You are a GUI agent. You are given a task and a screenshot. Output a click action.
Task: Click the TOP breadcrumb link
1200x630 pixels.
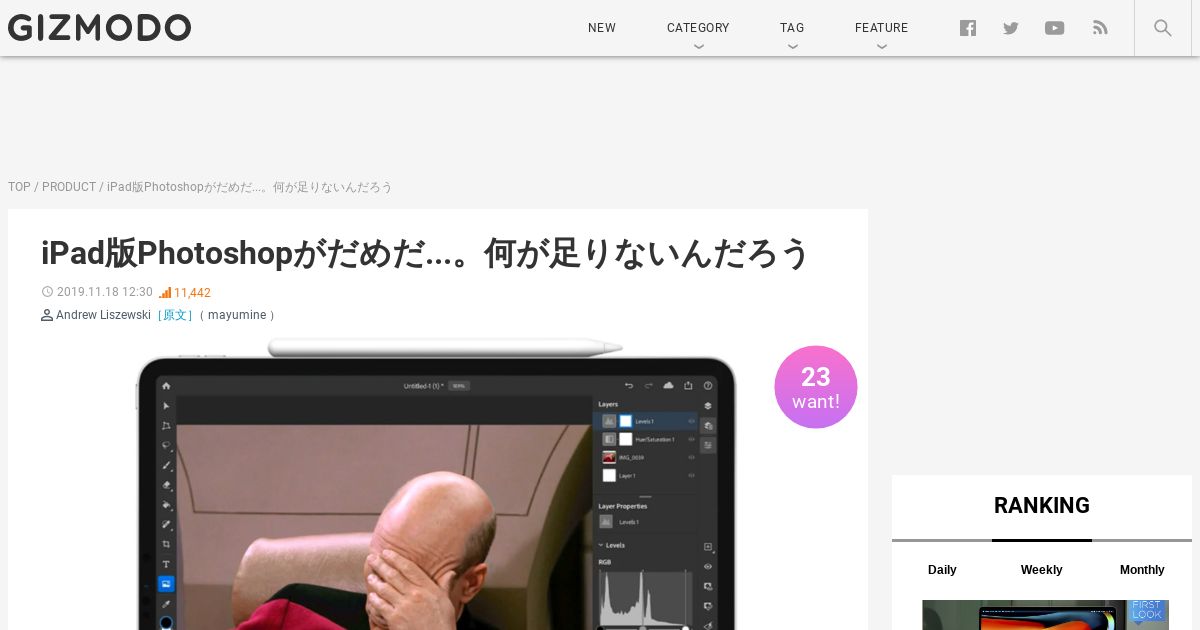[x=19, y=187]
